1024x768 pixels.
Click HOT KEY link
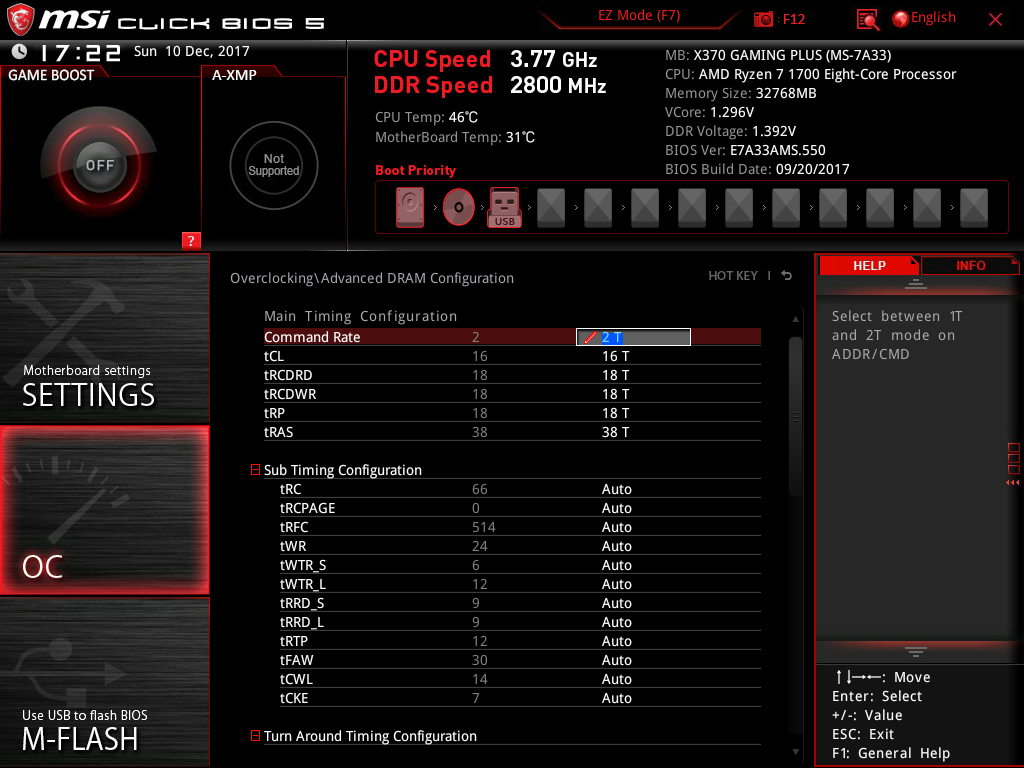coord(733,276)
